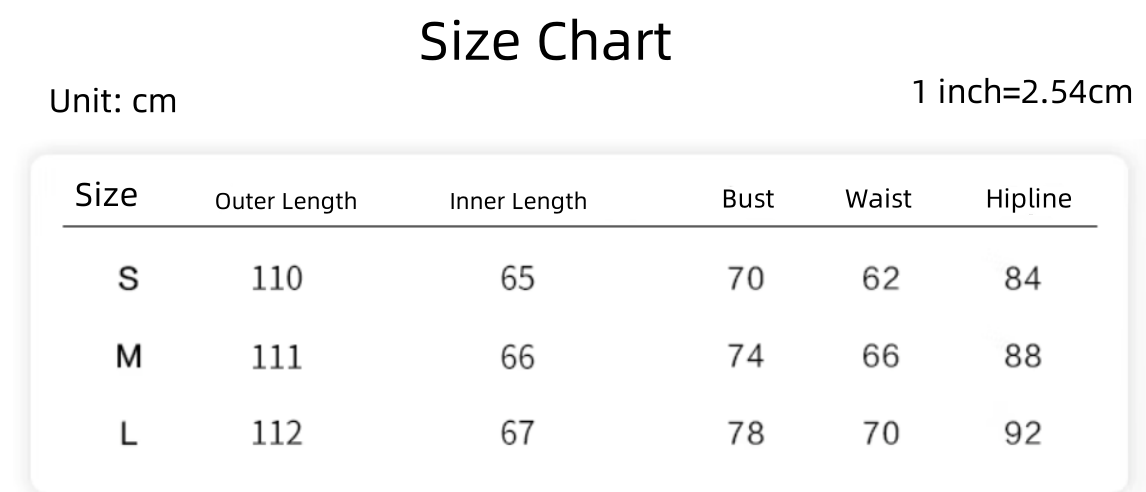Viewport: 1146px width, 492px height.
Task: Click the Size Chart title
Action: 545,43
